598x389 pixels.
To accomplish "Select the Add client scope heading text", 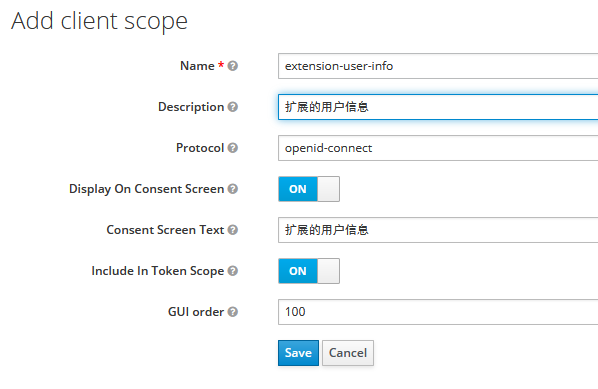I will click(99, 21).
